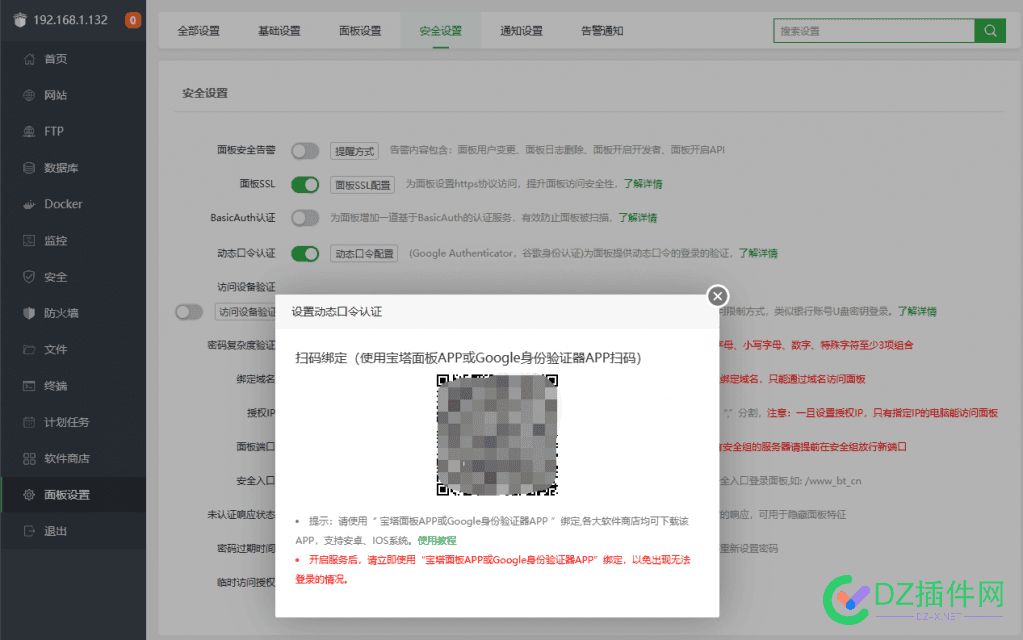Click the 安全设置 section heading
Image resolution: width=1023 pixels, height=640 pixels.
(x=205, y=93)
